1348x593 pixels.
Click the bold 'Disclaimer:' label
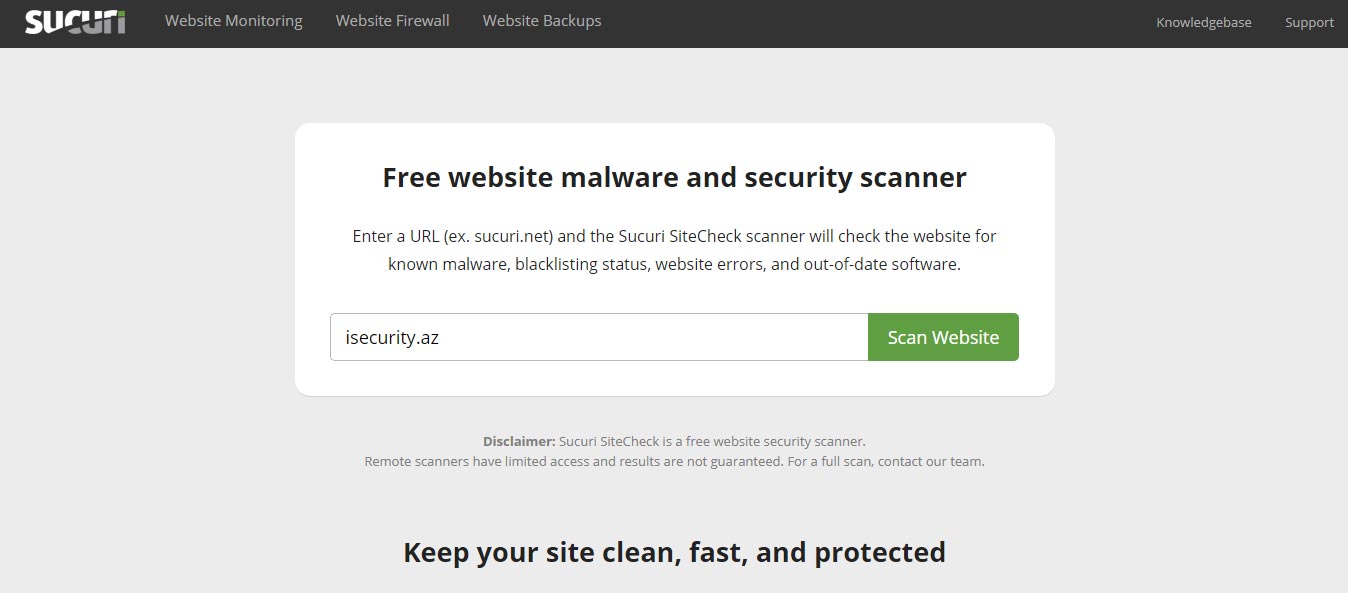[519, 441]
